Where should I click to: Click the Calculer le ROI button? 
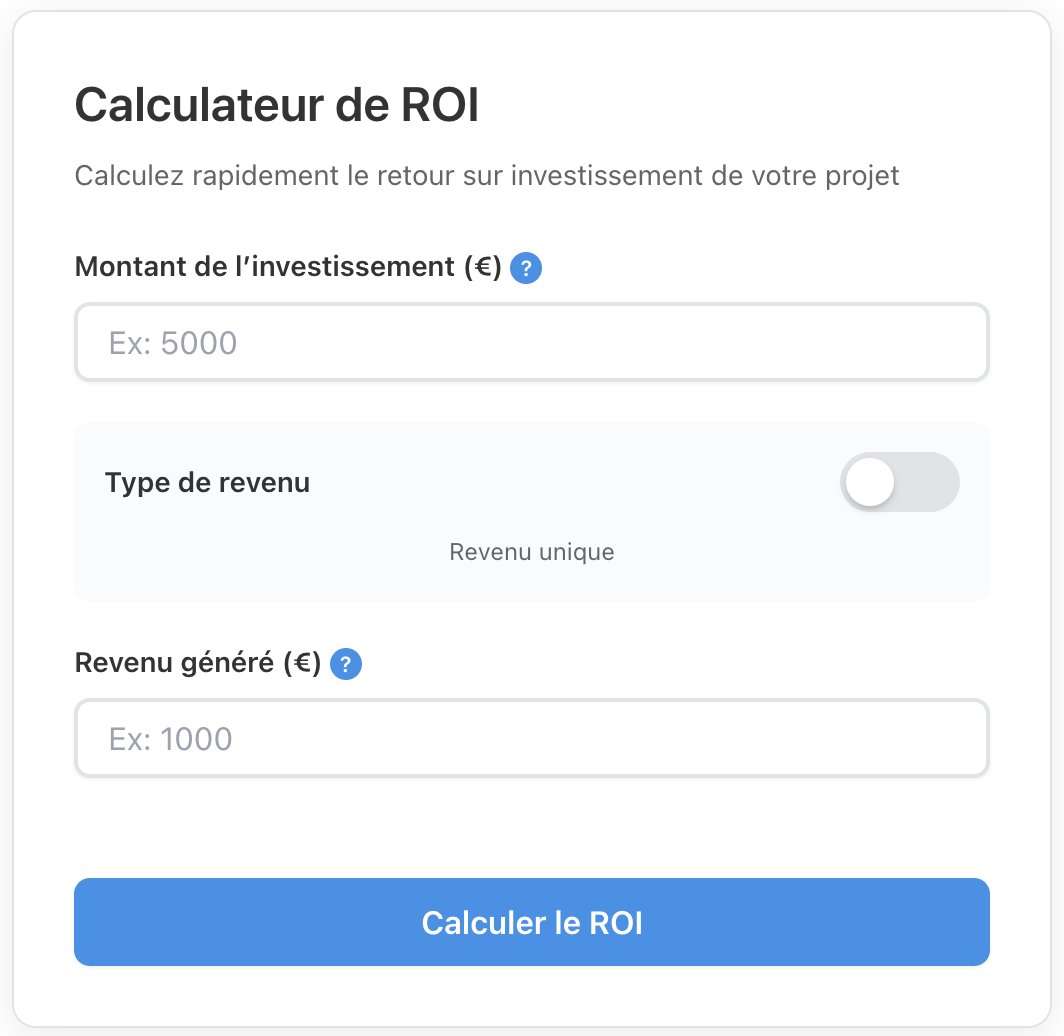[531, 922]
